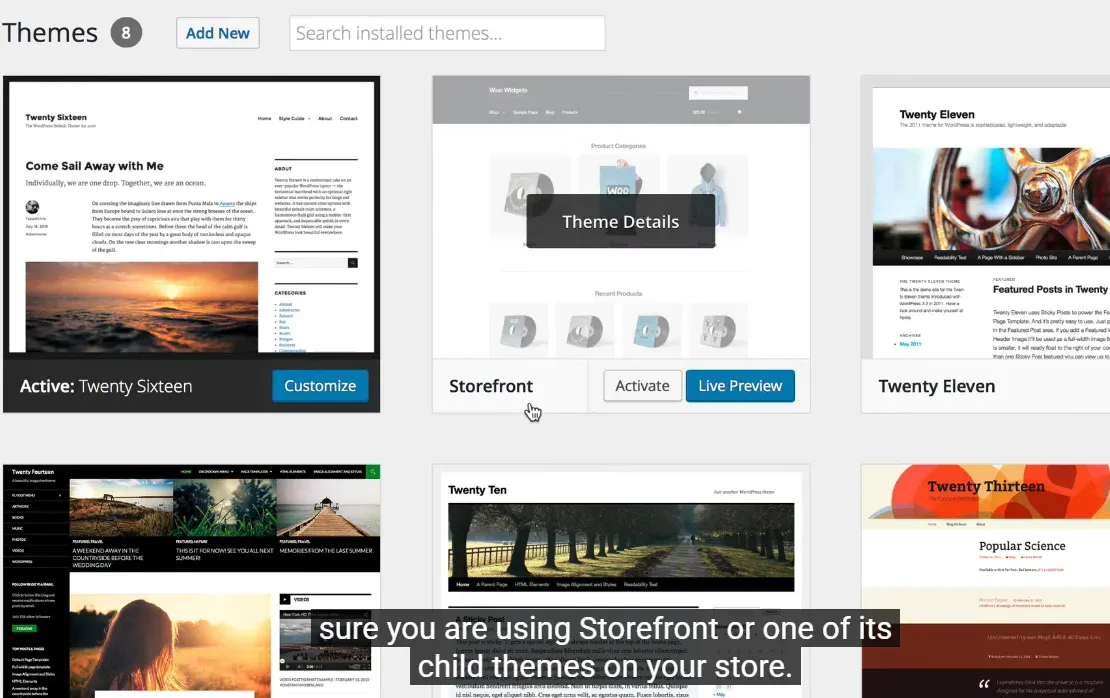
Task: Open the Theme Details overlay on Storefront
Action: tap(620, 222)
